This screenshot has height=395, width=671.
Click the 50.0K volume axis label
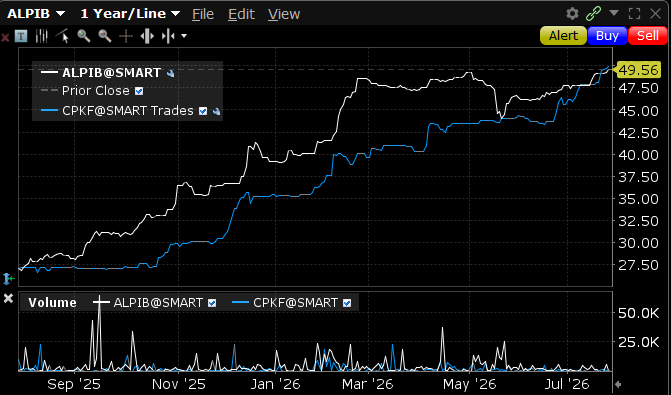pyautogui.click(x=638, y=313)
